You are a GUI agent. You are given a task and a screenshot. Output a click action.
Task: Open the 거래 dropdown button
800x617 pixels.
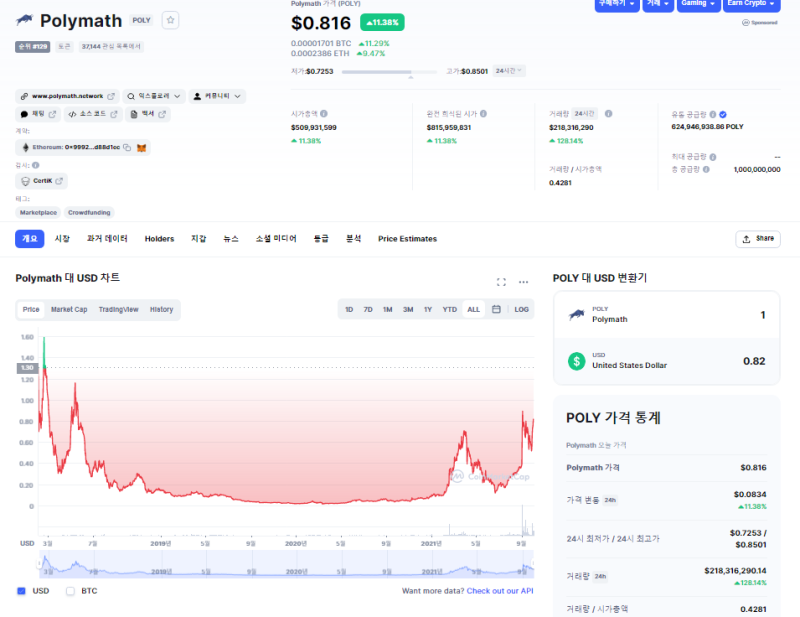click(658, 4)
